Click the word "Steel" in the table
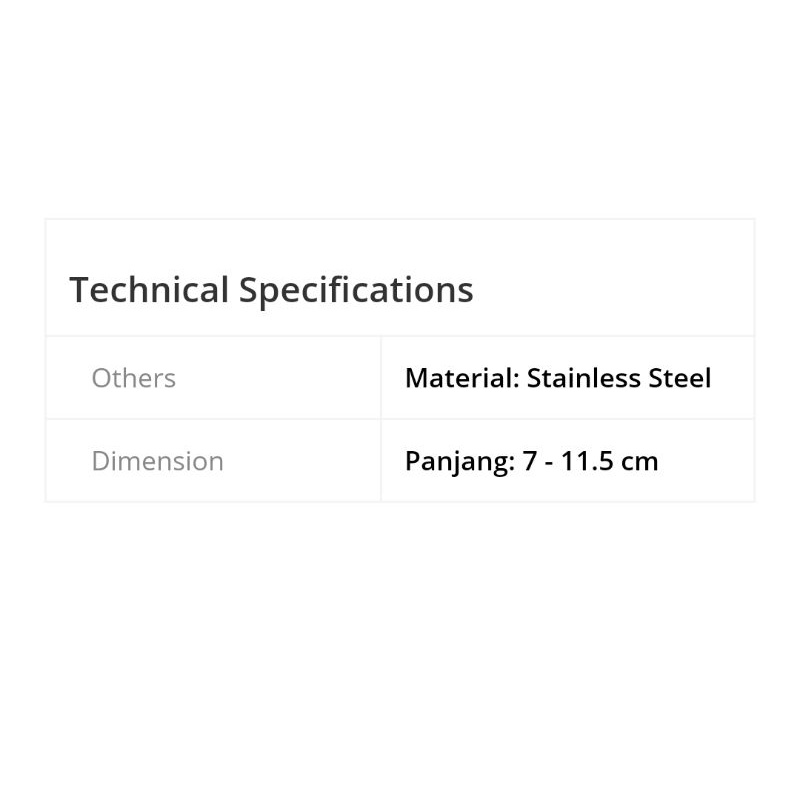The height and width of the screenshot is (800, 800). [681, 378]
